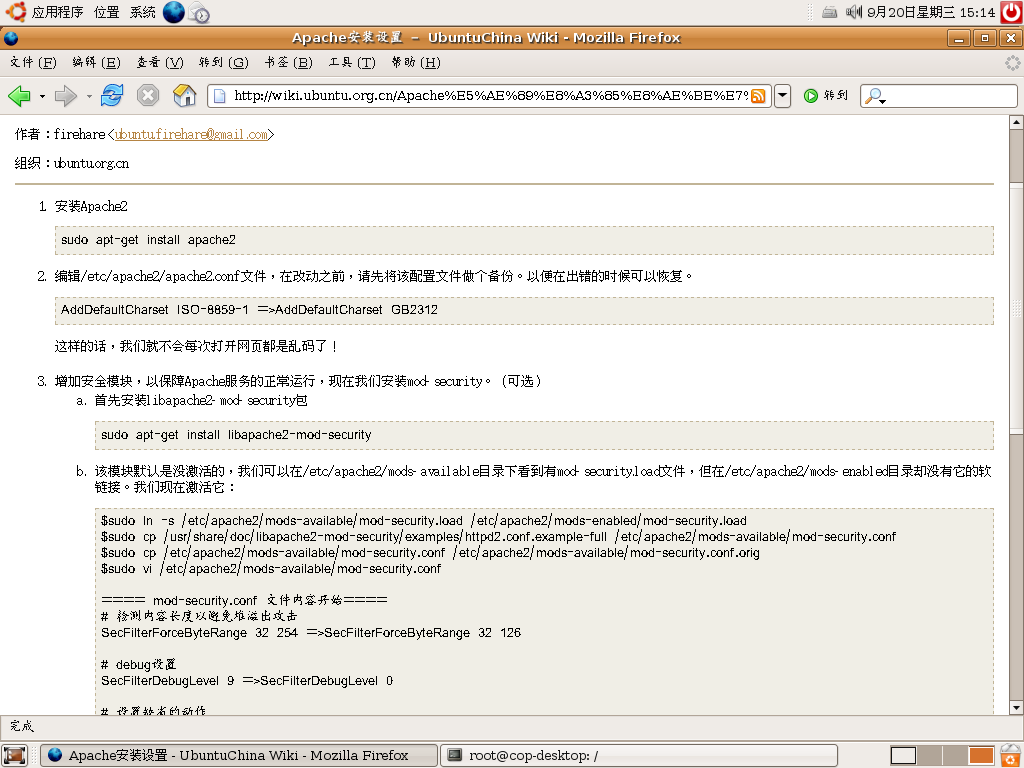The width and height of the screenshot is (1024, 768).
Task: Reload the page with the blue refresh icon
Action: click(x=112, y=96)
